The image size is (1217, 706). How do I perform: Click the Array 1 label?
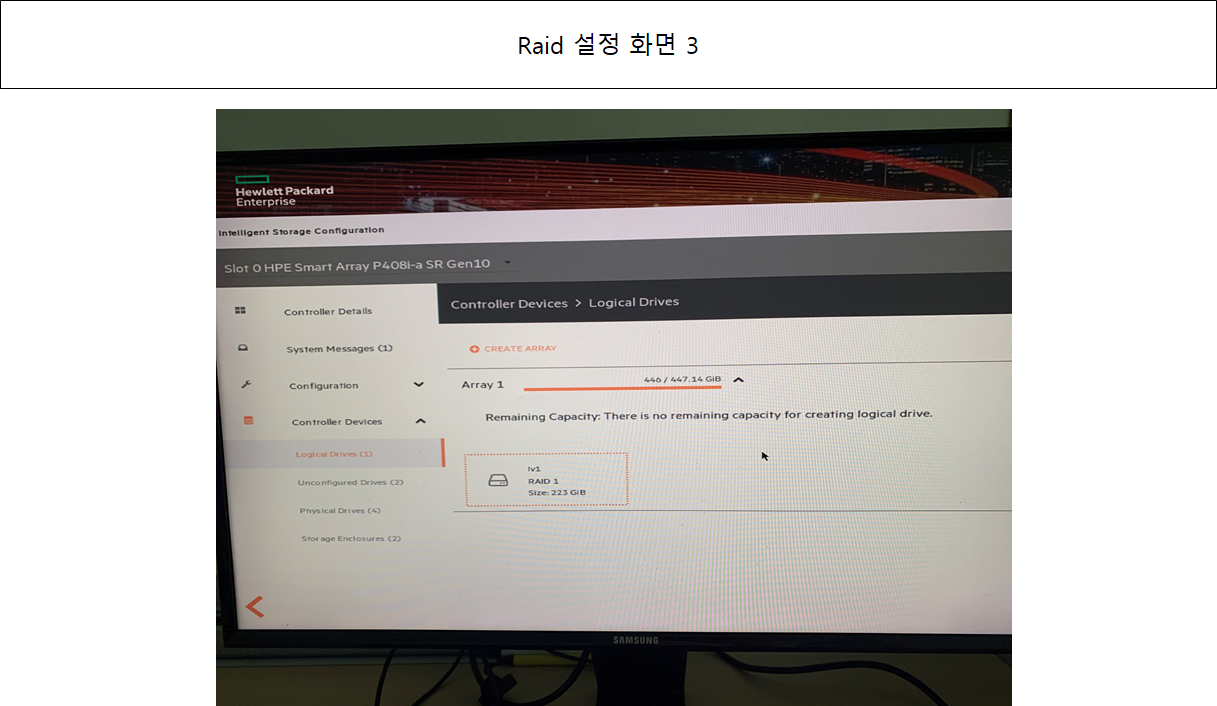coord(483,384)
